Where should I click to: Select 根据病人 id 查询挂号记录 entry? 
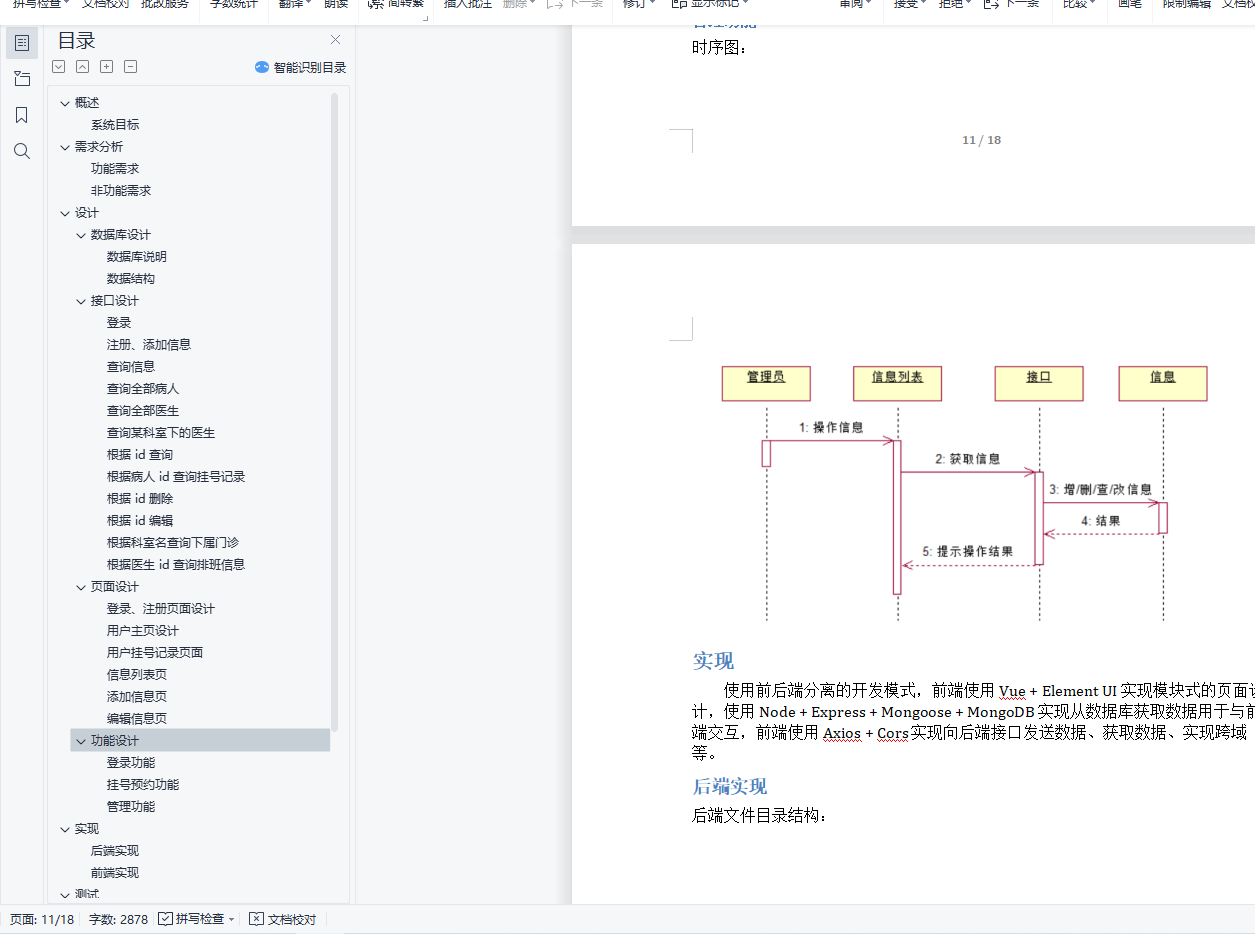176,477
